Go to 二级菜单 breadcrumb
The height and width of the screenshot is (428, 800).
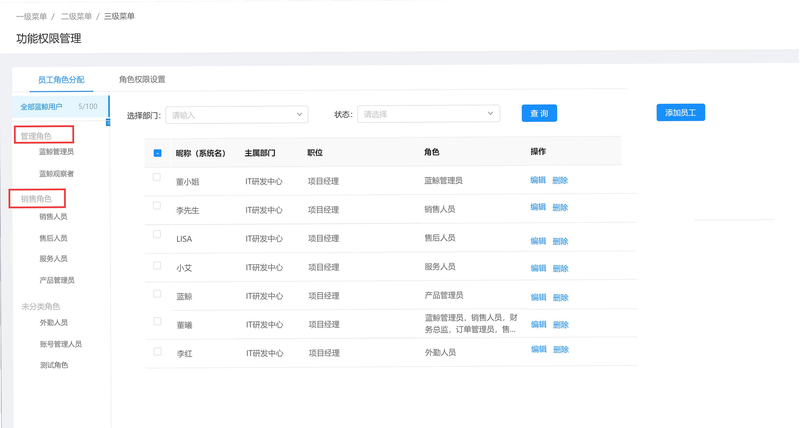pyautogui.click(x=77, y=16)
